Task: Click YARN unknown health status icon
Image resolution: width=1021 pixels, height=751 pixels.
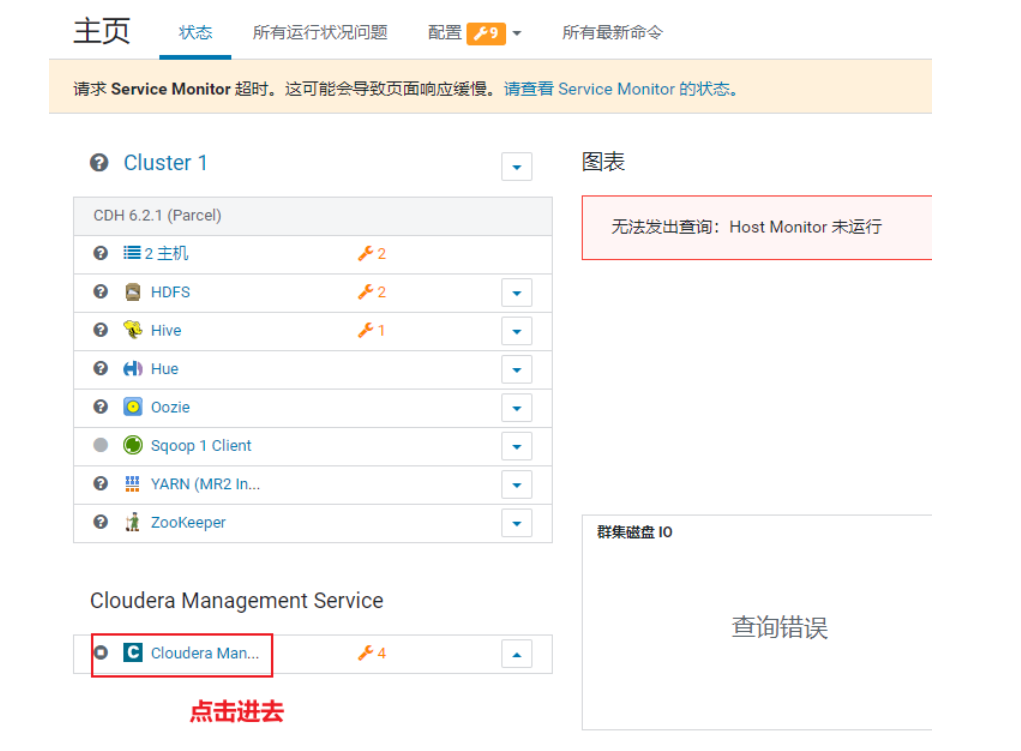Action: click(x=100, y=483)
